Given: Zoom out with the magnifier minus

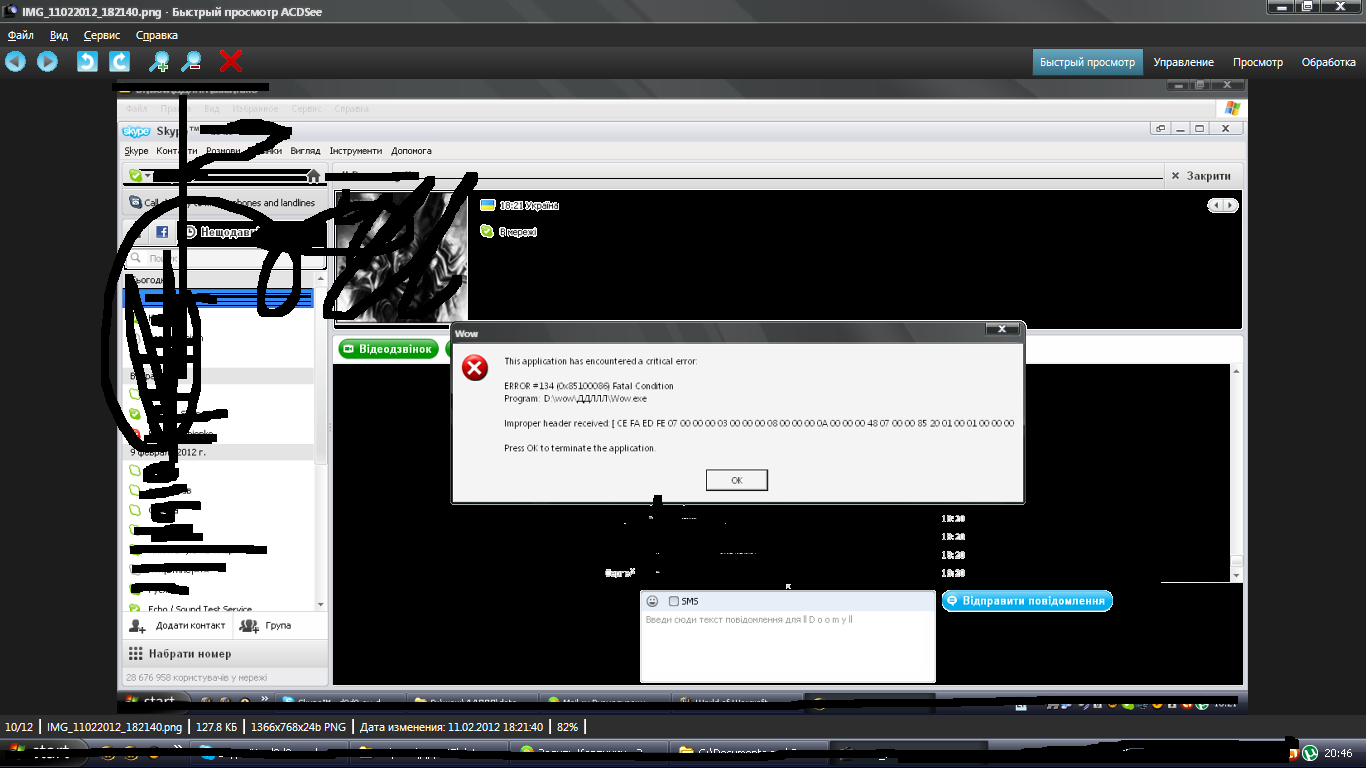Looking at the screenshot, I should (192, 62).
